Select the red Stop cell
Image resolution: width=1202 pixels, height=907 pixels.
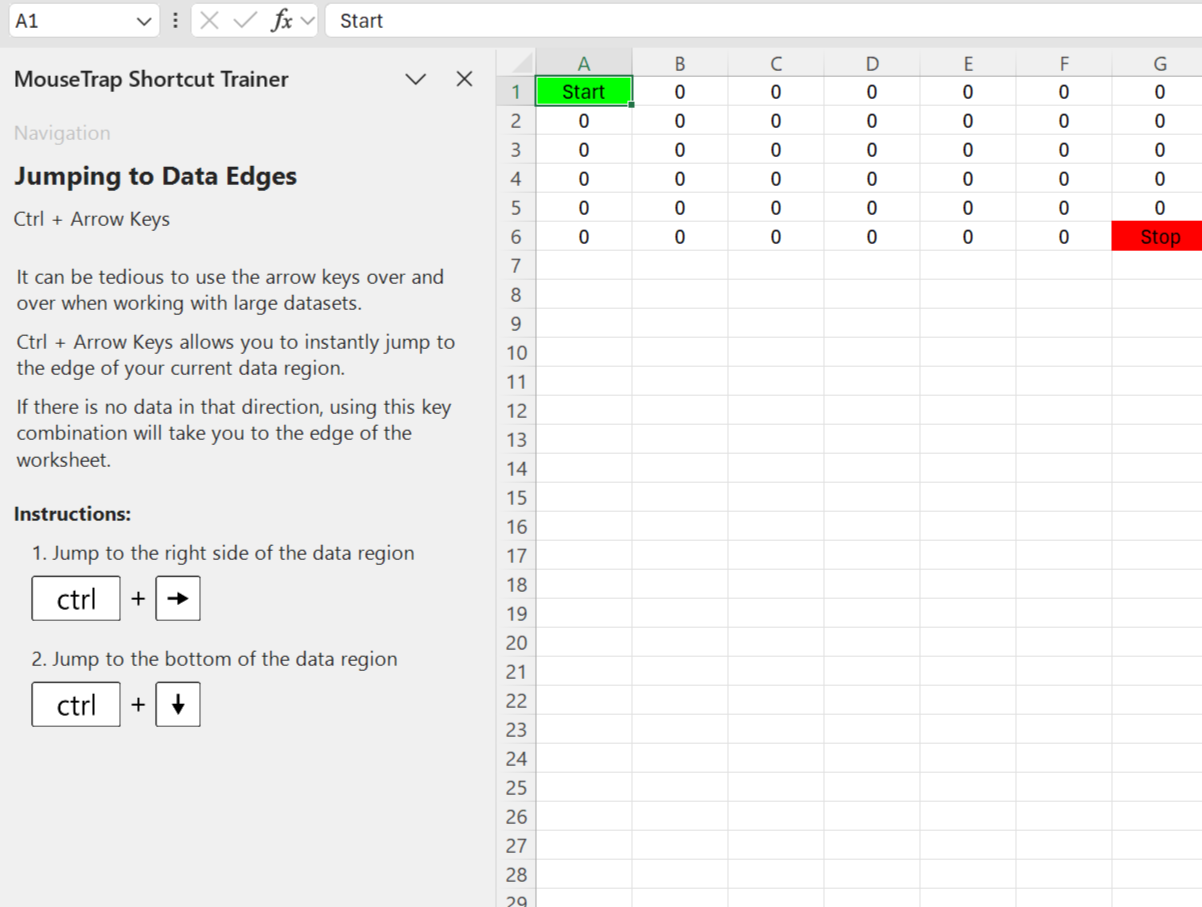(x=1158, y=236)
